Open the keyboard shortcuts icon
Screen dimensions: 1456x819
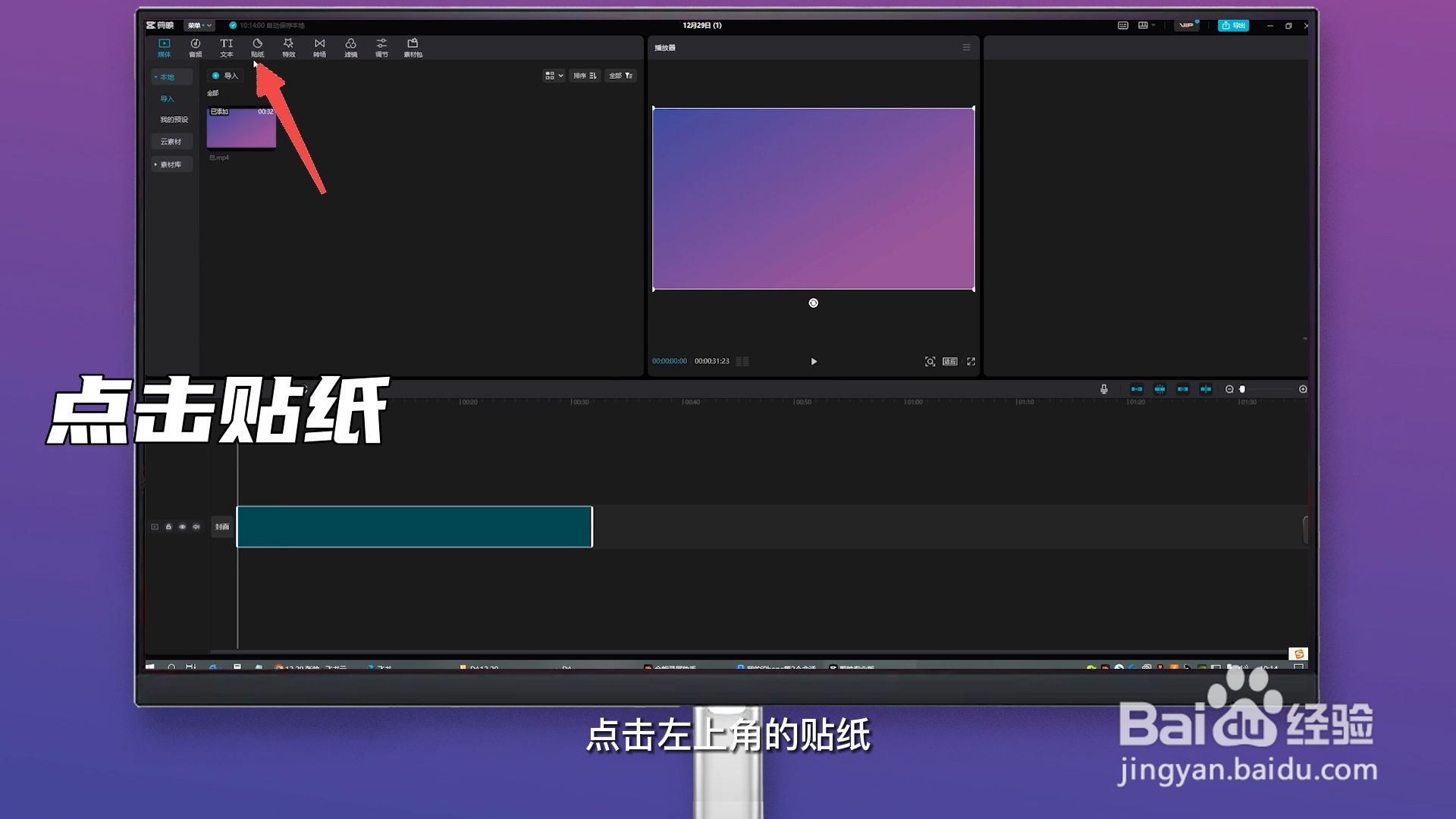1122,25
